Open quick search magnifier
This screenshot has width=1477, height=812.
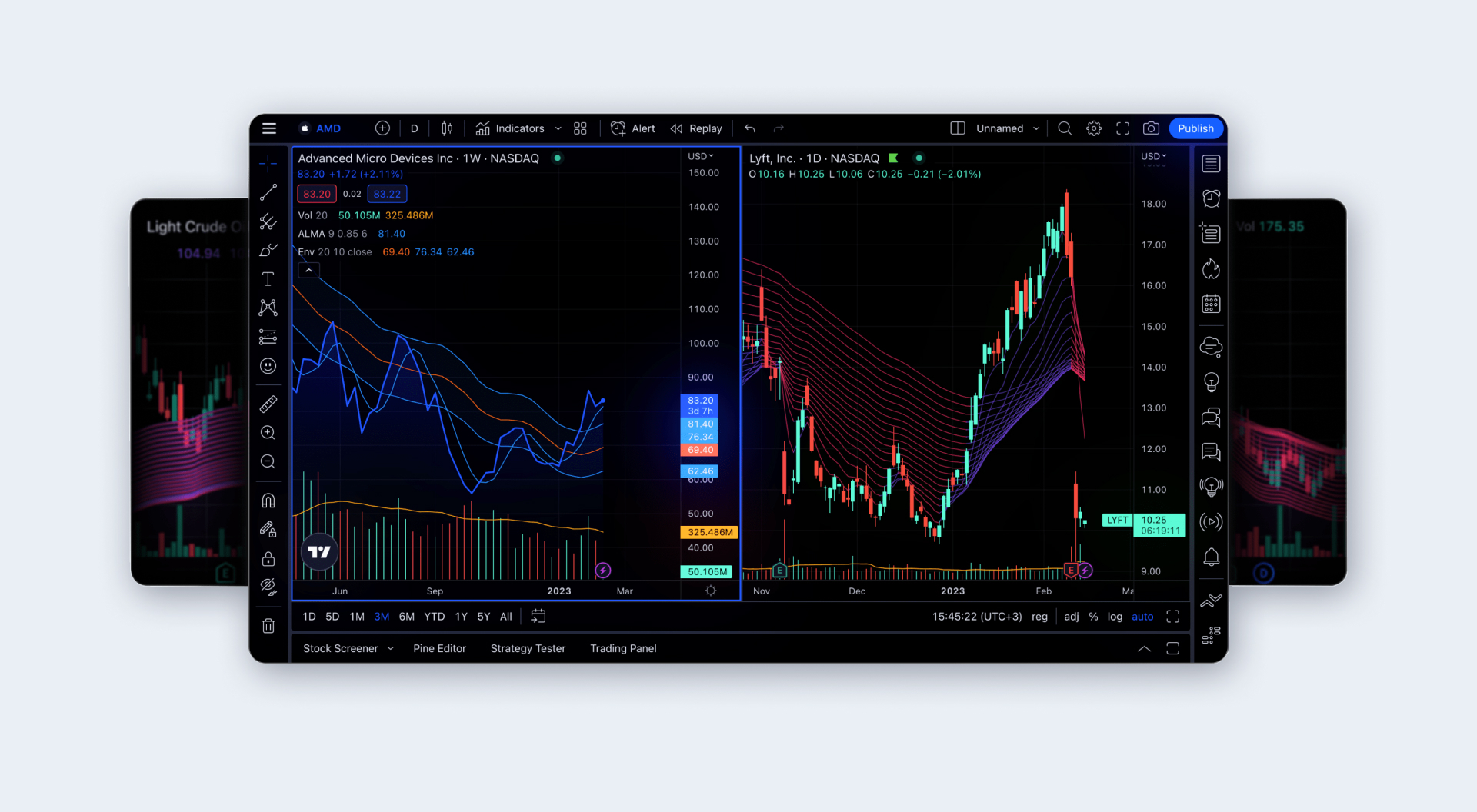click(x=1065, y=128)
